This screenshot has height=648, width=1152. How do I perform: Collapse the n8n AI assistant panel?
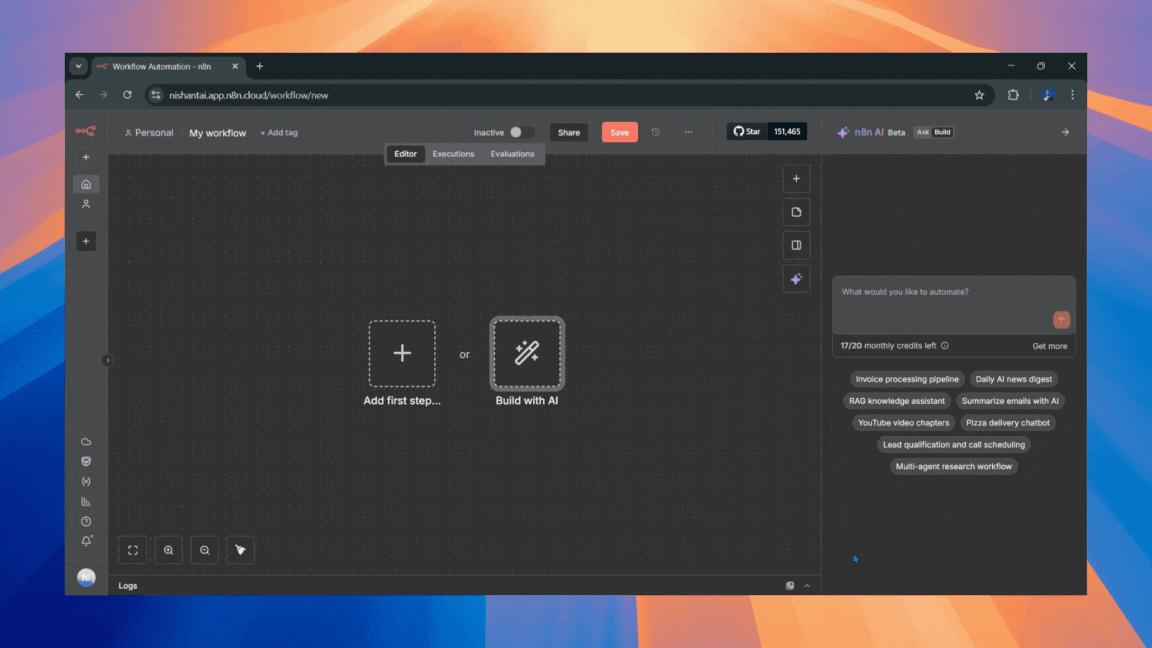coord(1064,131)
